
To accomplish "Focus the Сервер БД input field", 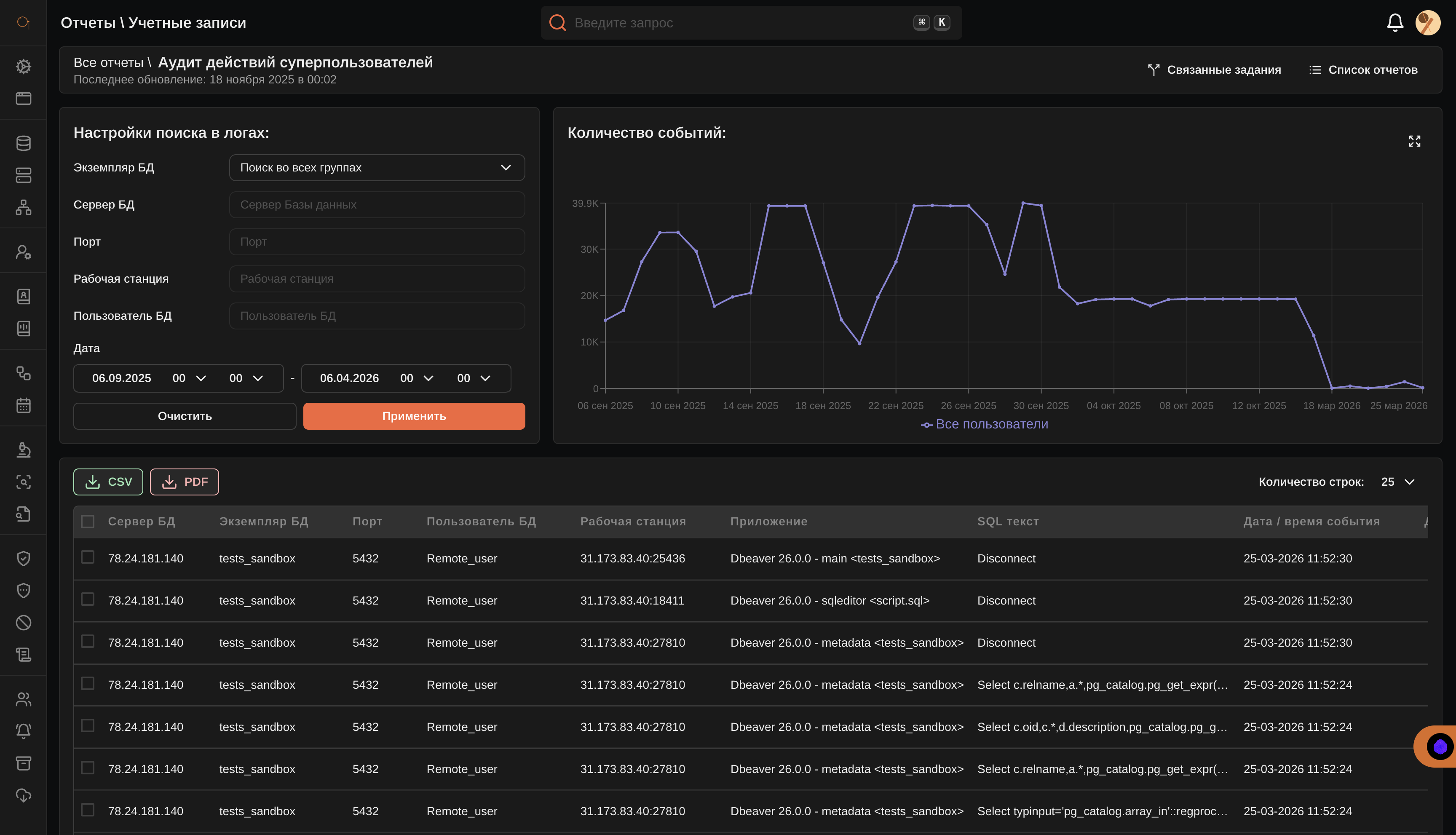I will click(377, 205).
